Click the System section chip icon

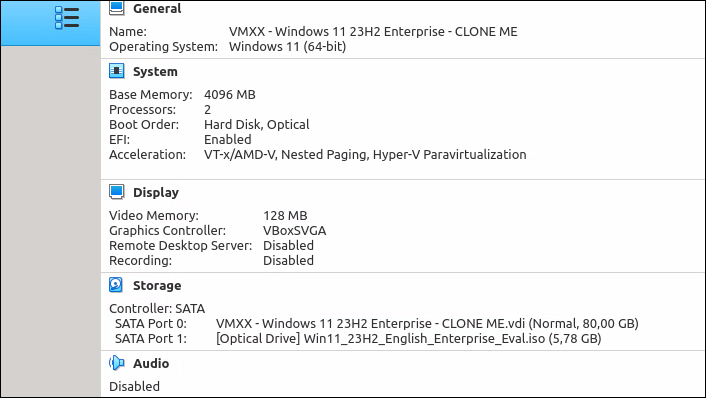(117, 71)
